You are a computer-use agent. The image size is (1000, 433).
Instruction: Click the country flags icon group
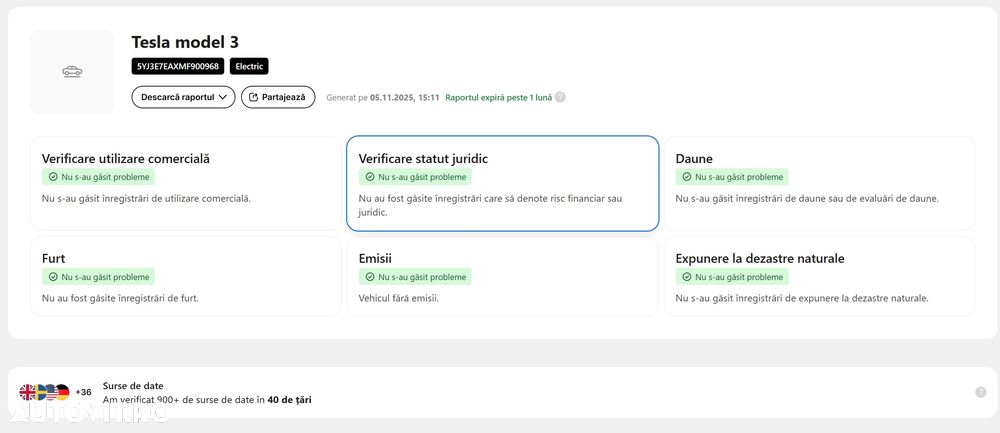(45, 392)
